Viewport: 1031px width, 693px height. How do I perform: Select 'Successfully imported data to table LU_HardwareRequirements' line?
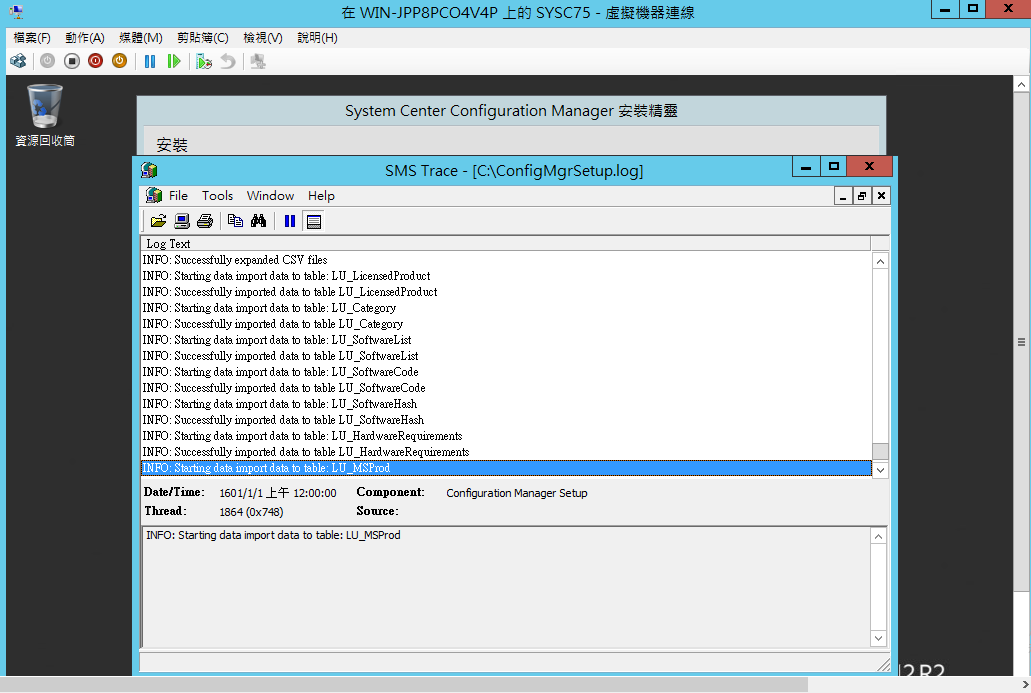[506, 452]
